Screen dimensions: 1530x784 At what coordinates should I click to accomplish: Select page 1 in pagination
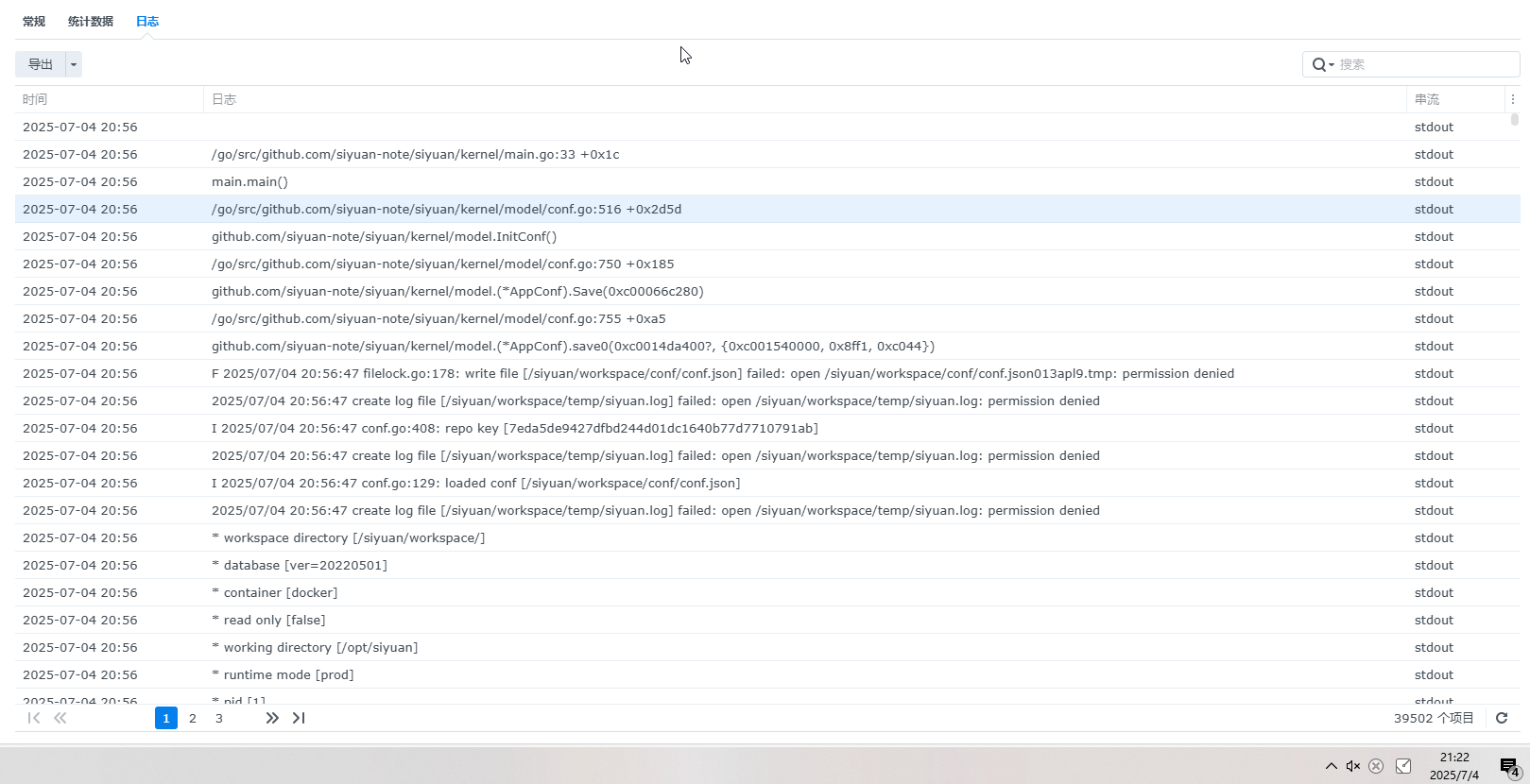166,718
